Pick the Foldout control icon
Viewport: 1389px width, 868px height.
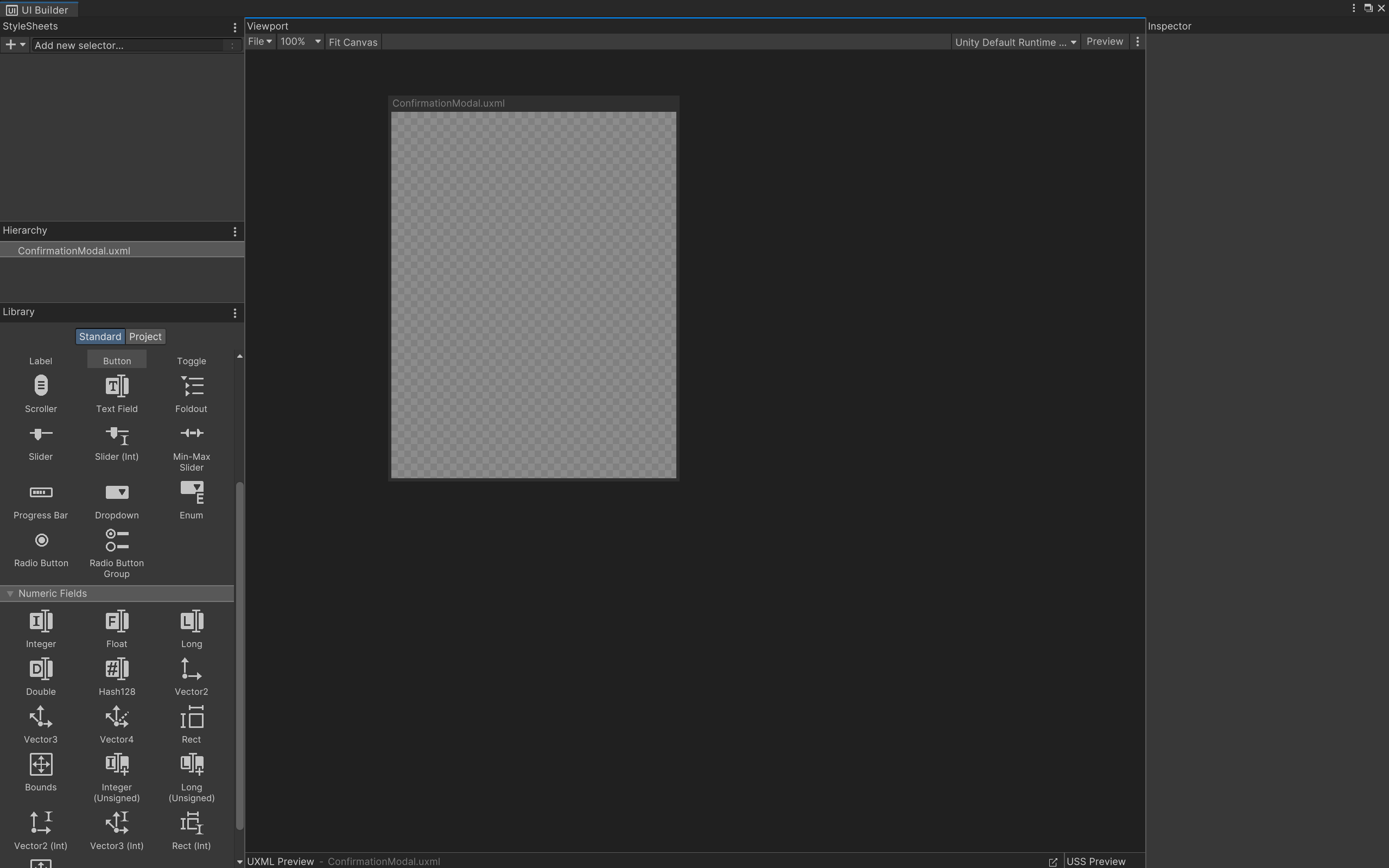(x=191, y=387)
